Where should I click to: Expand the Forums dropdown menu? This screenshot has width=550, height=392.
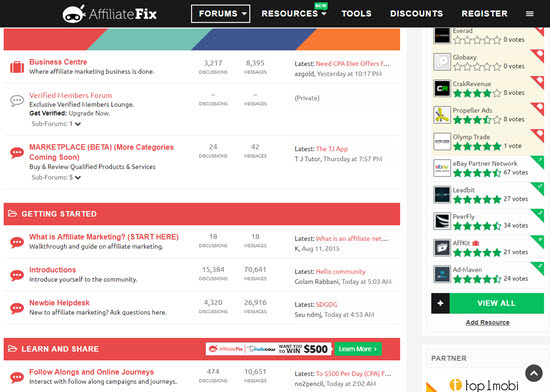tap(221, 14)
